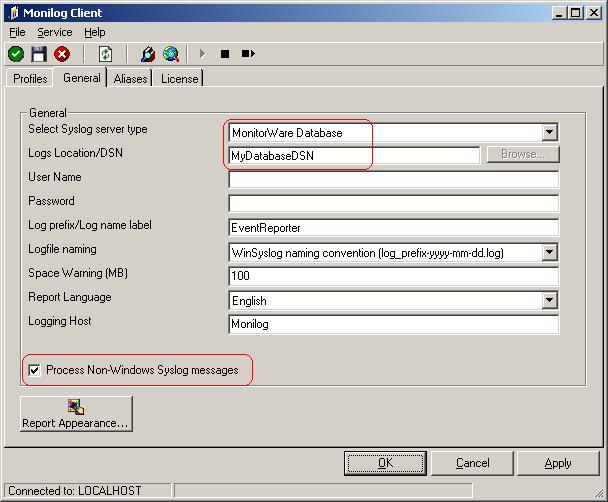Click the 'Connected to: LOCALHOST' status text
Image resolution: width=608 pixels, height=502 pixels.
(x=74, y=491)
